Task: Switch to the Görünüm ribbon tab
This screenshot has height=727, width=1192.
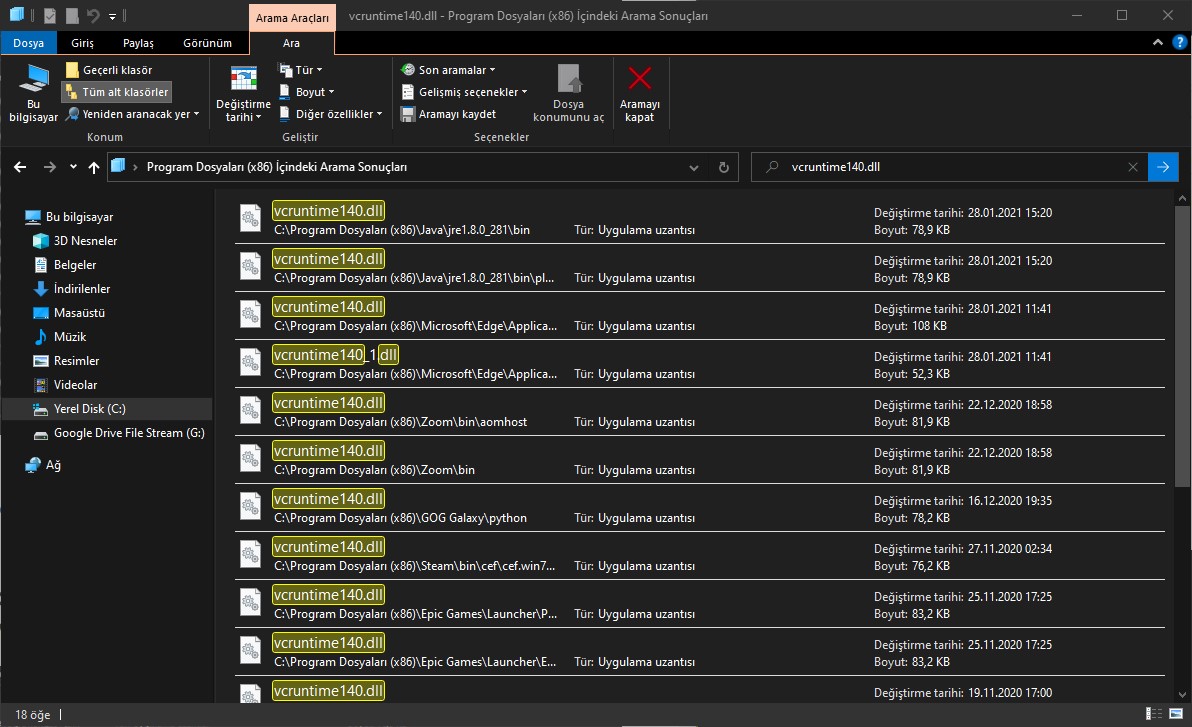Action: pos(207,43)
